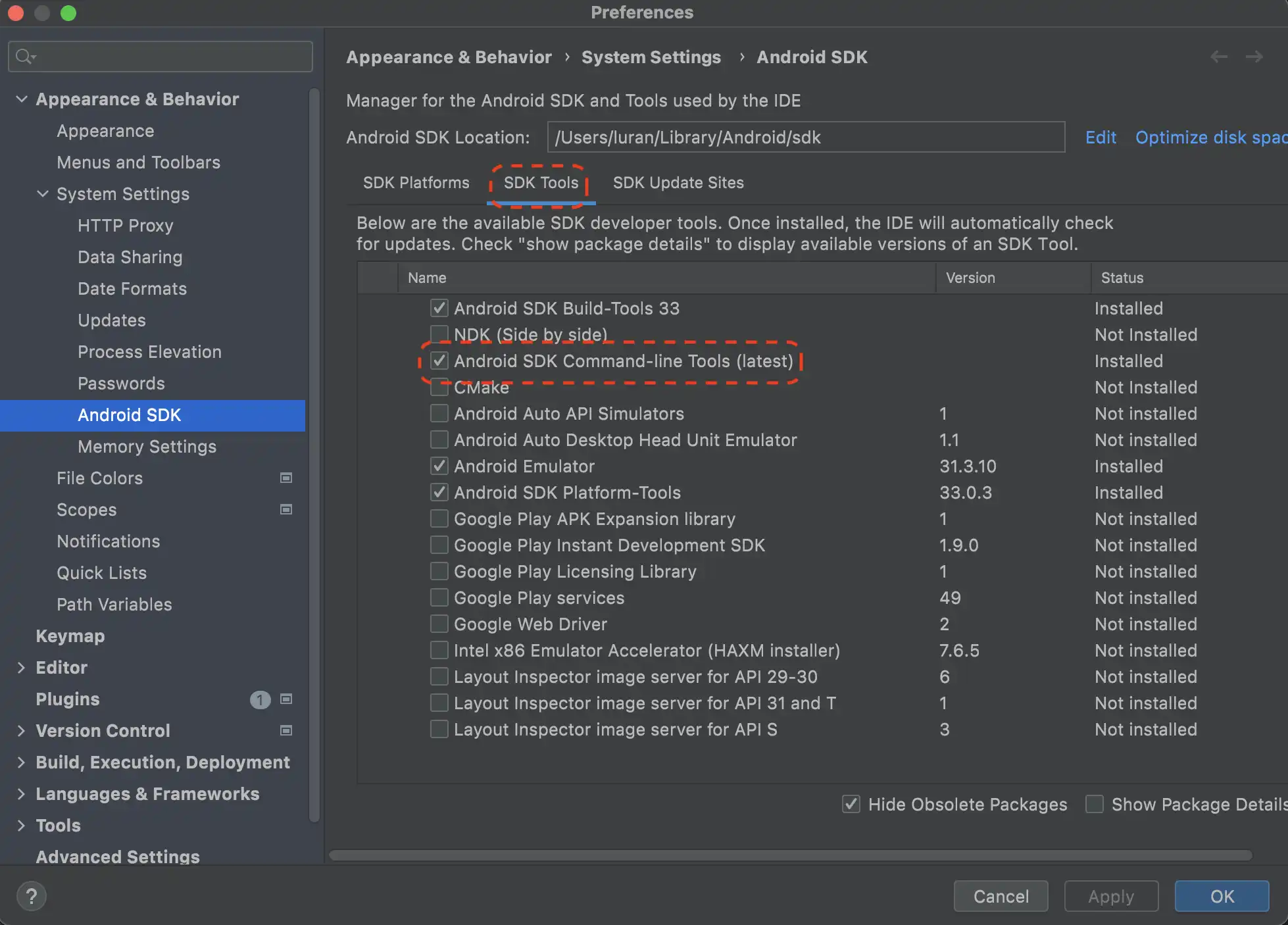
Task: Click the forward navigation arrow
Action: [1254, 57]
